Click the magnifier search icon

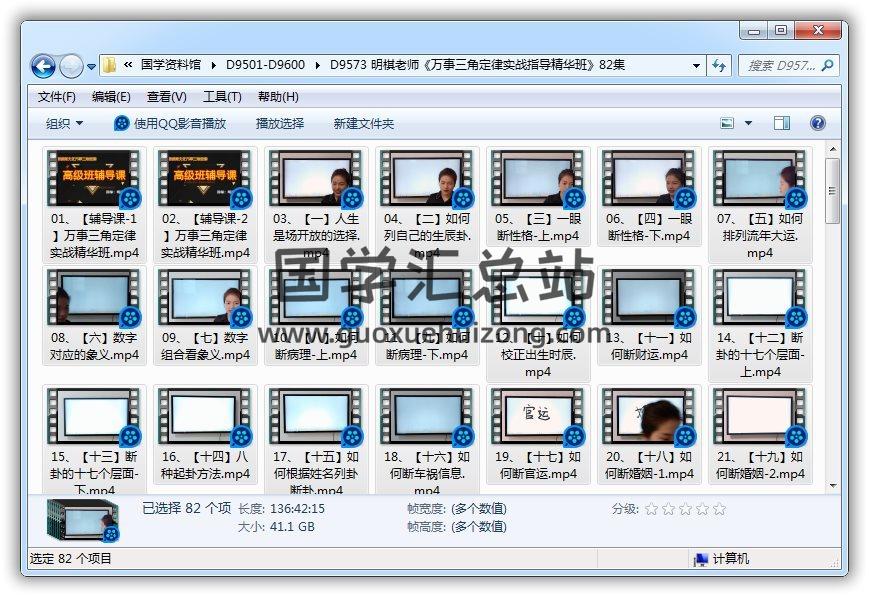coord(827,65)
